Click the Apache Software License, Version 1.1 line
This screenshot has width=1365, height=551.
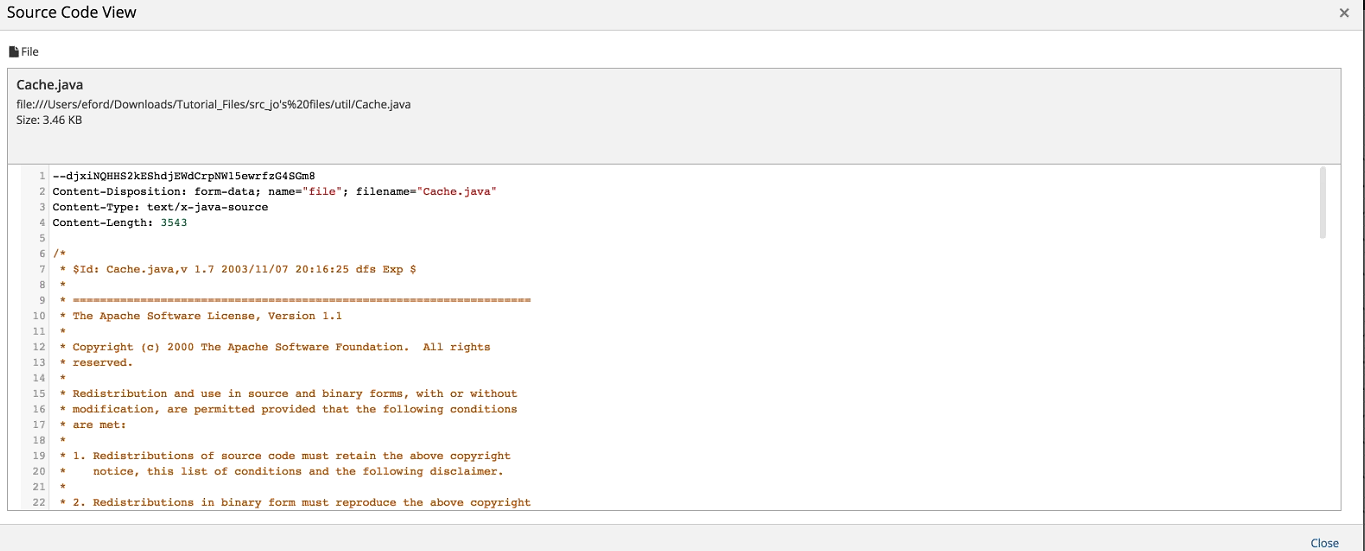click(200, 316)
